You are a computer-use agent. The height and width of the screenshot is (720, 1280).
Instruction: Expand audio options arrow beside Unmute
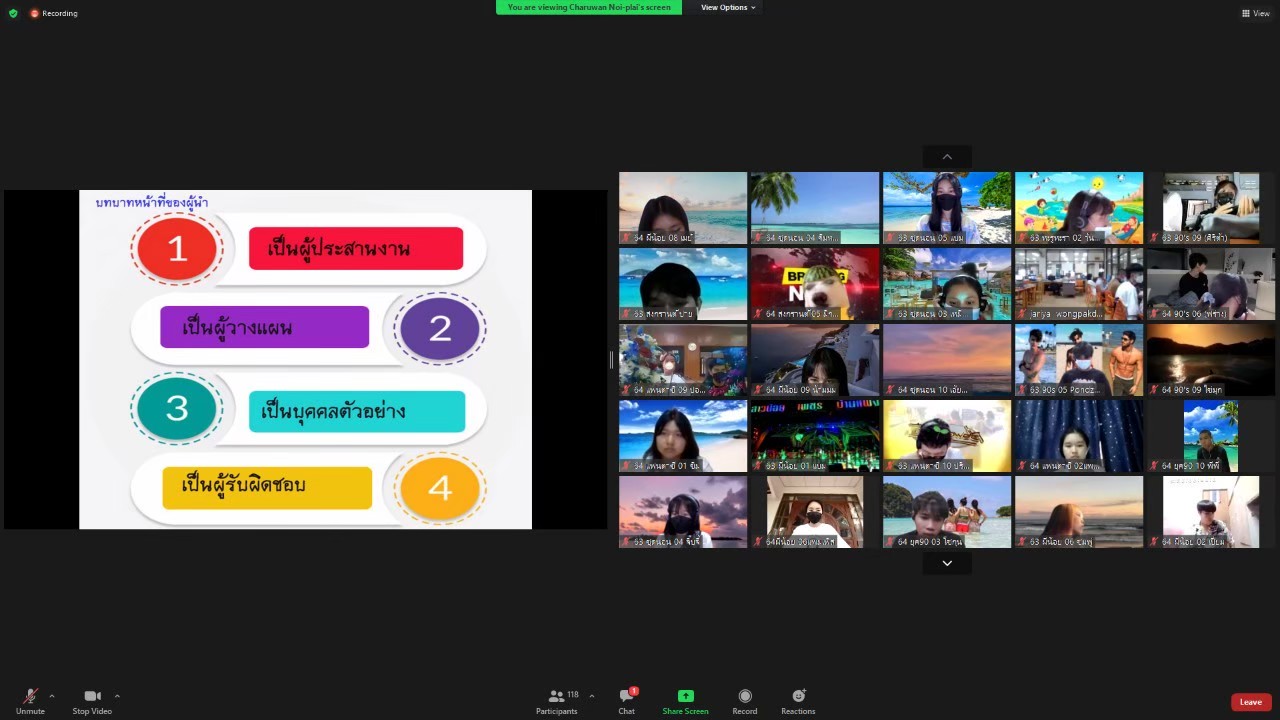[x=52, y=696]
